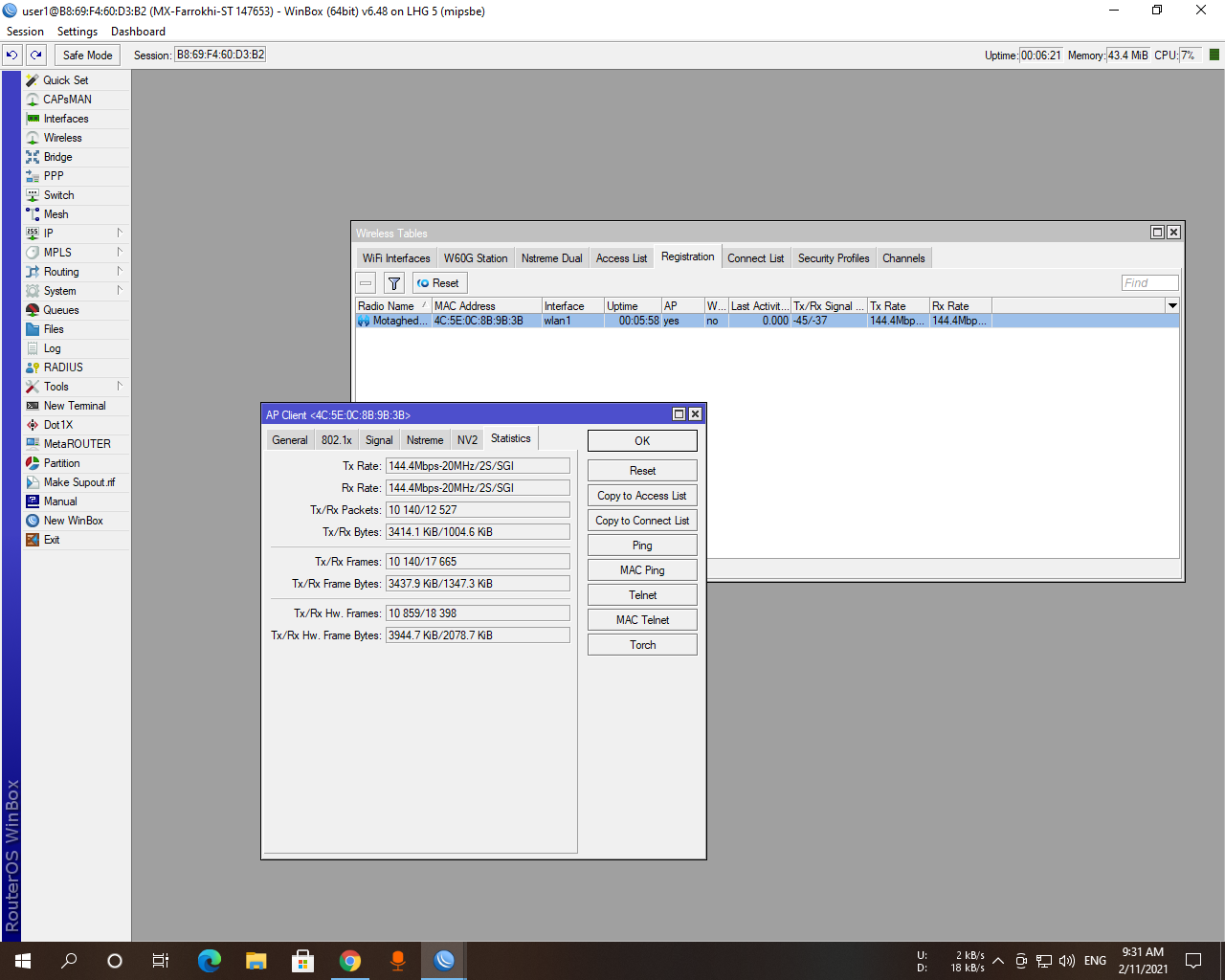
Task: Open the Session menu
Action: 25,31
